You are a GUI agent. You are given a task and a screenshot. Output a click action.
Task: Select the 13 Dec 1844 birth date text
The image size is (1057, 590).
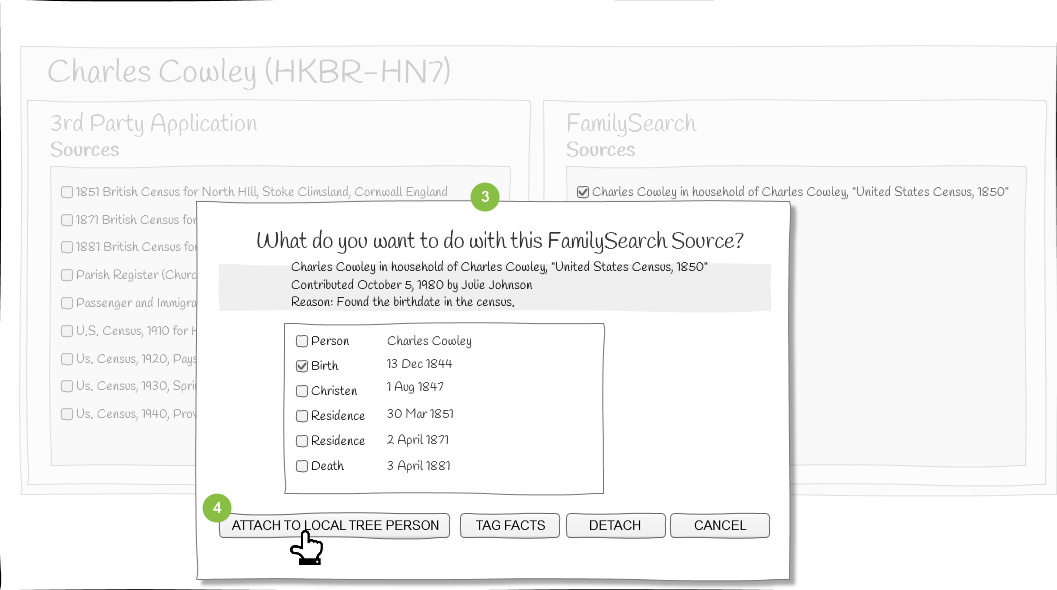coord(419,364)
